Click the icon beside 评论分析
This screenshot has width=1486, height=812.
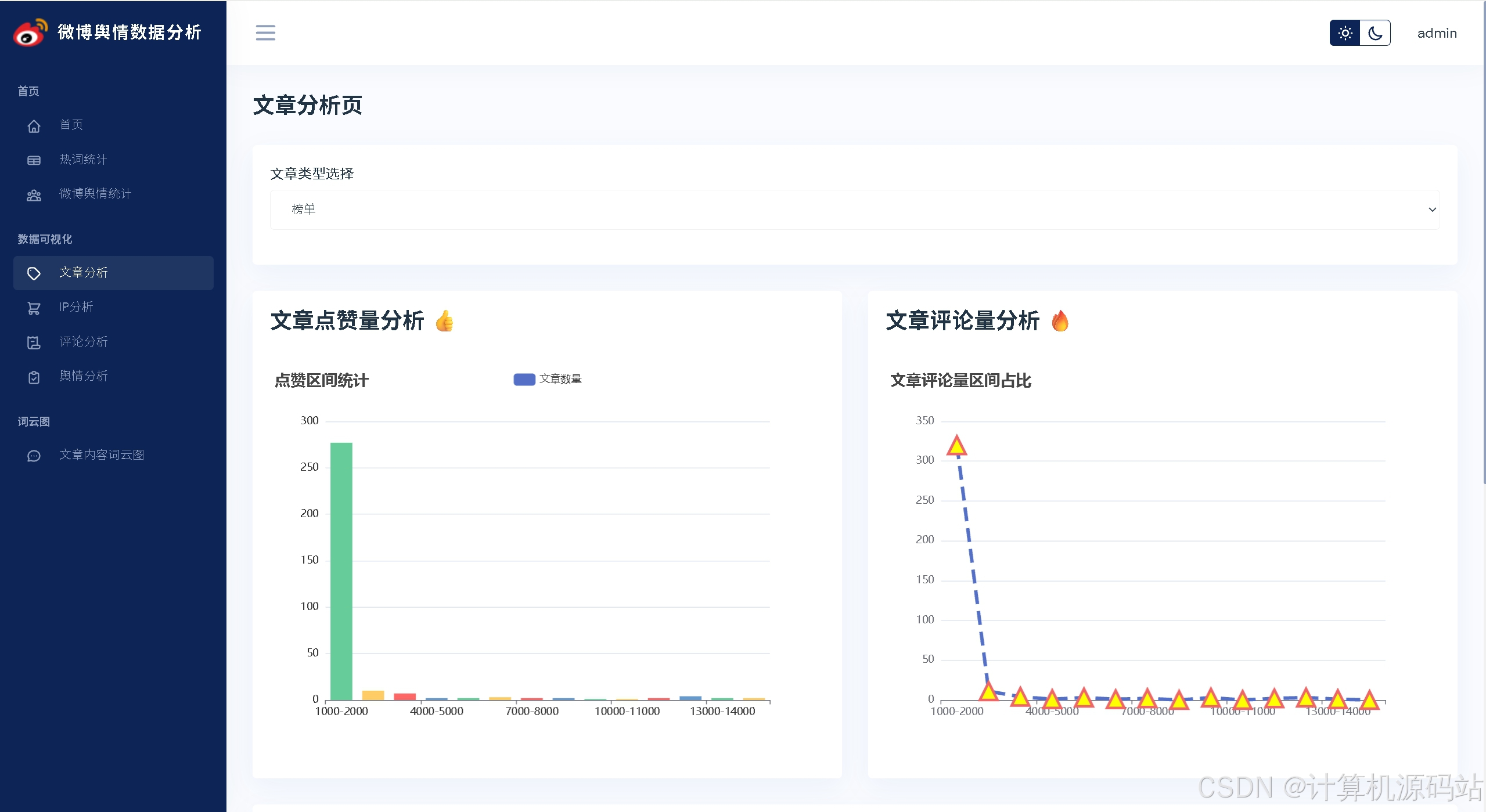(34, 342)
